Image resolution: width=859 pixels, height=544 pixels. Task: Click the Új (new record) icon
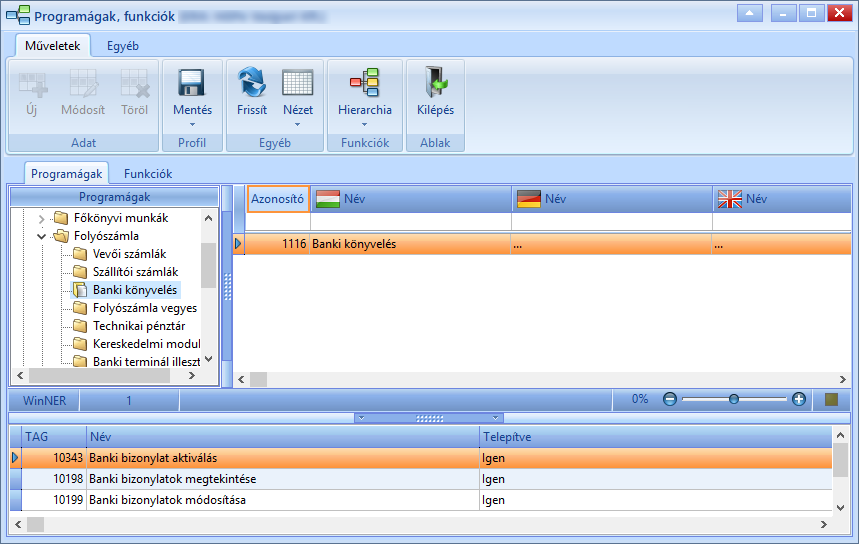coord(32,83)
